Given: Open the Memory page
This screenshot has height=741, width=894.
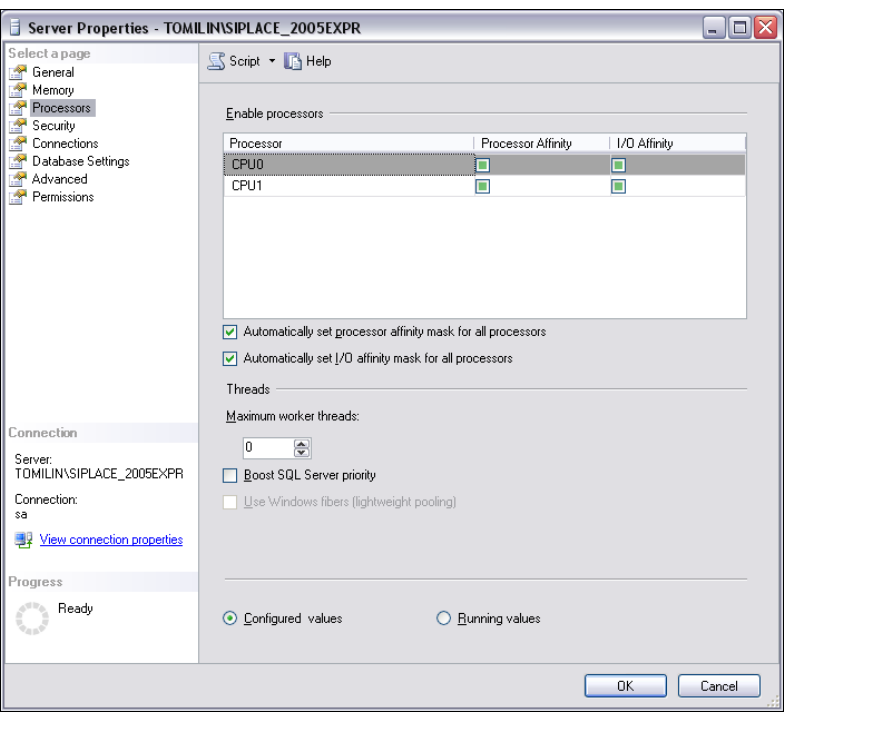Looking at the screenshot, I should coord(53,90).
